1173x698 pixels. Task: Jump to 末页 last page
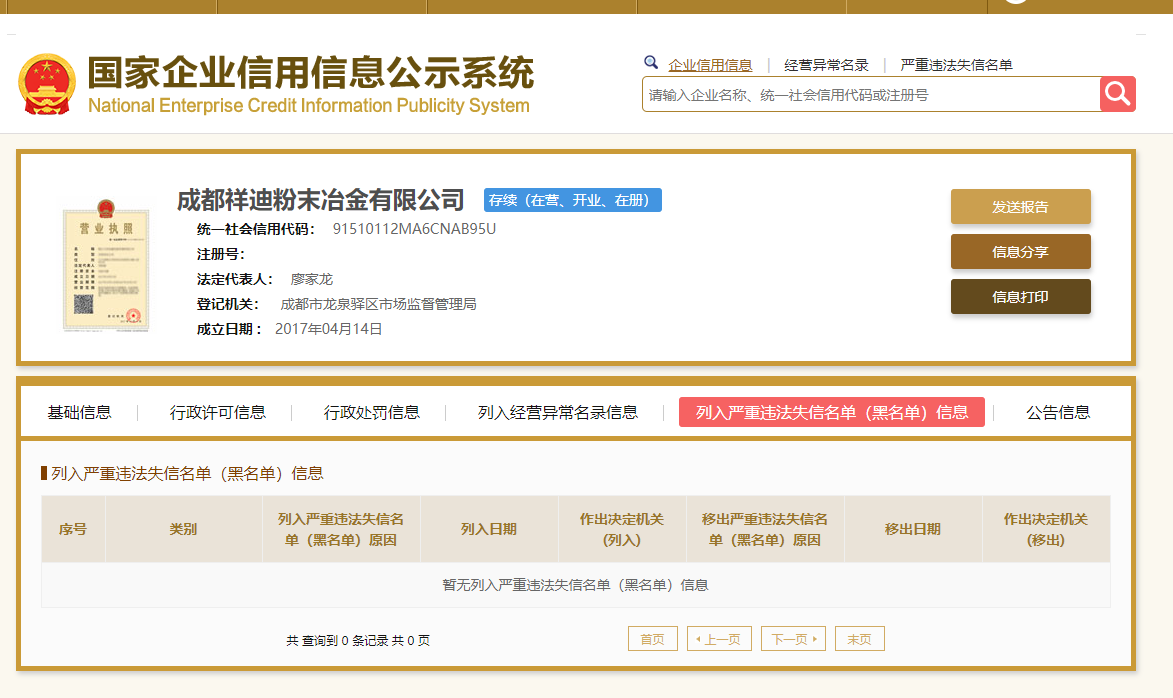coord(860,639)
